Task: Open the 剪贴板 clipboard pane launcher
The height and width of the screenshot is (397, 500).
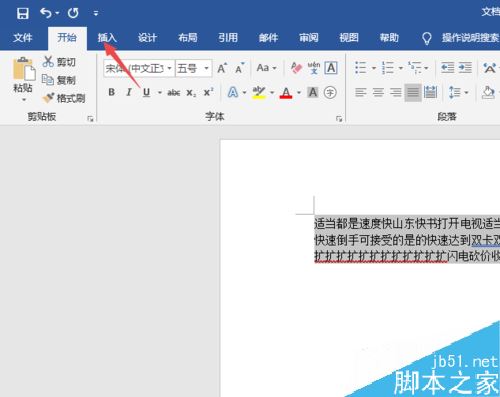Action: [90, 118]
